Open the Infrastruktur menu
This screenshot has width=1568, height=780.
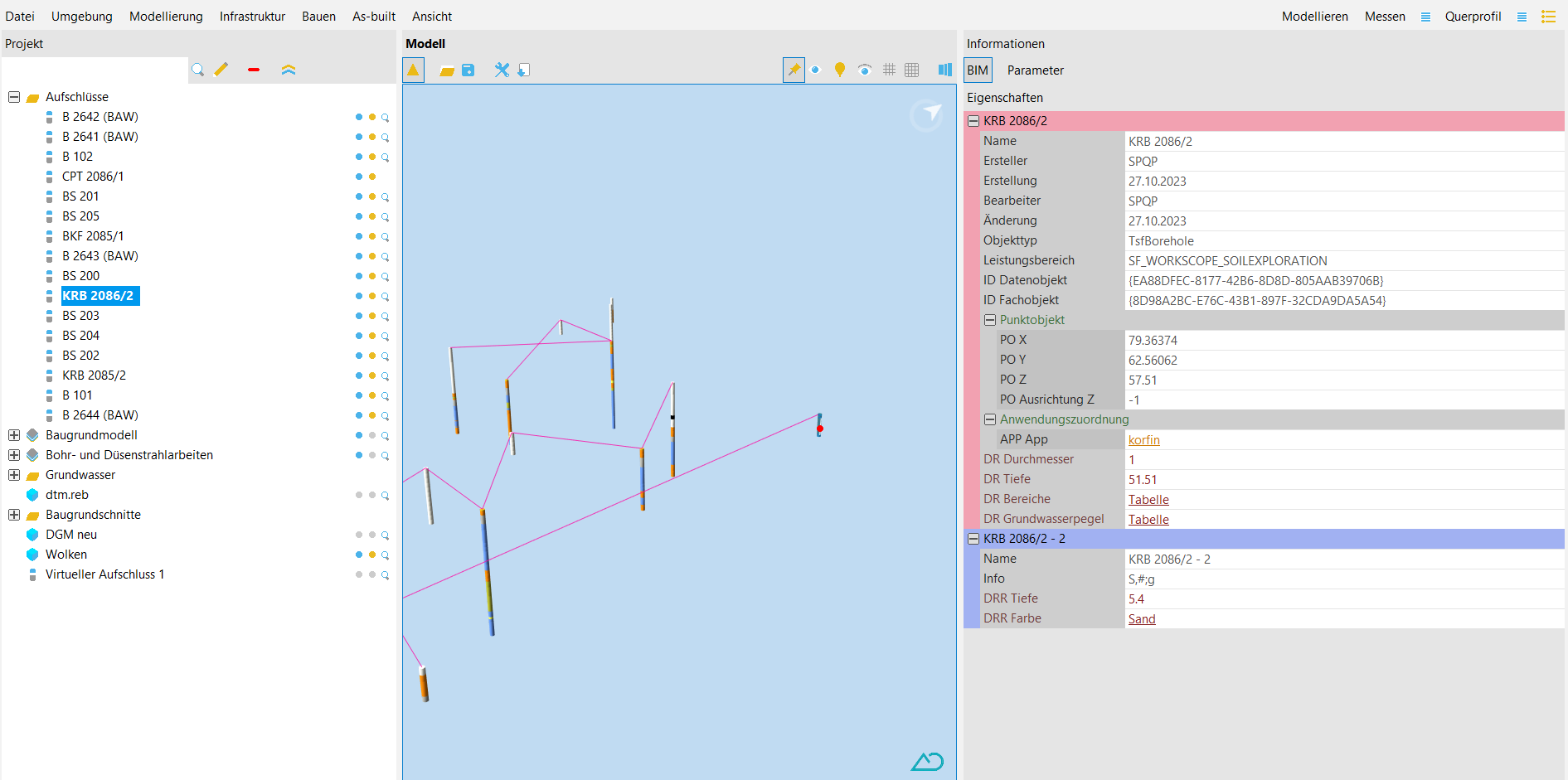tap(252, 17)
